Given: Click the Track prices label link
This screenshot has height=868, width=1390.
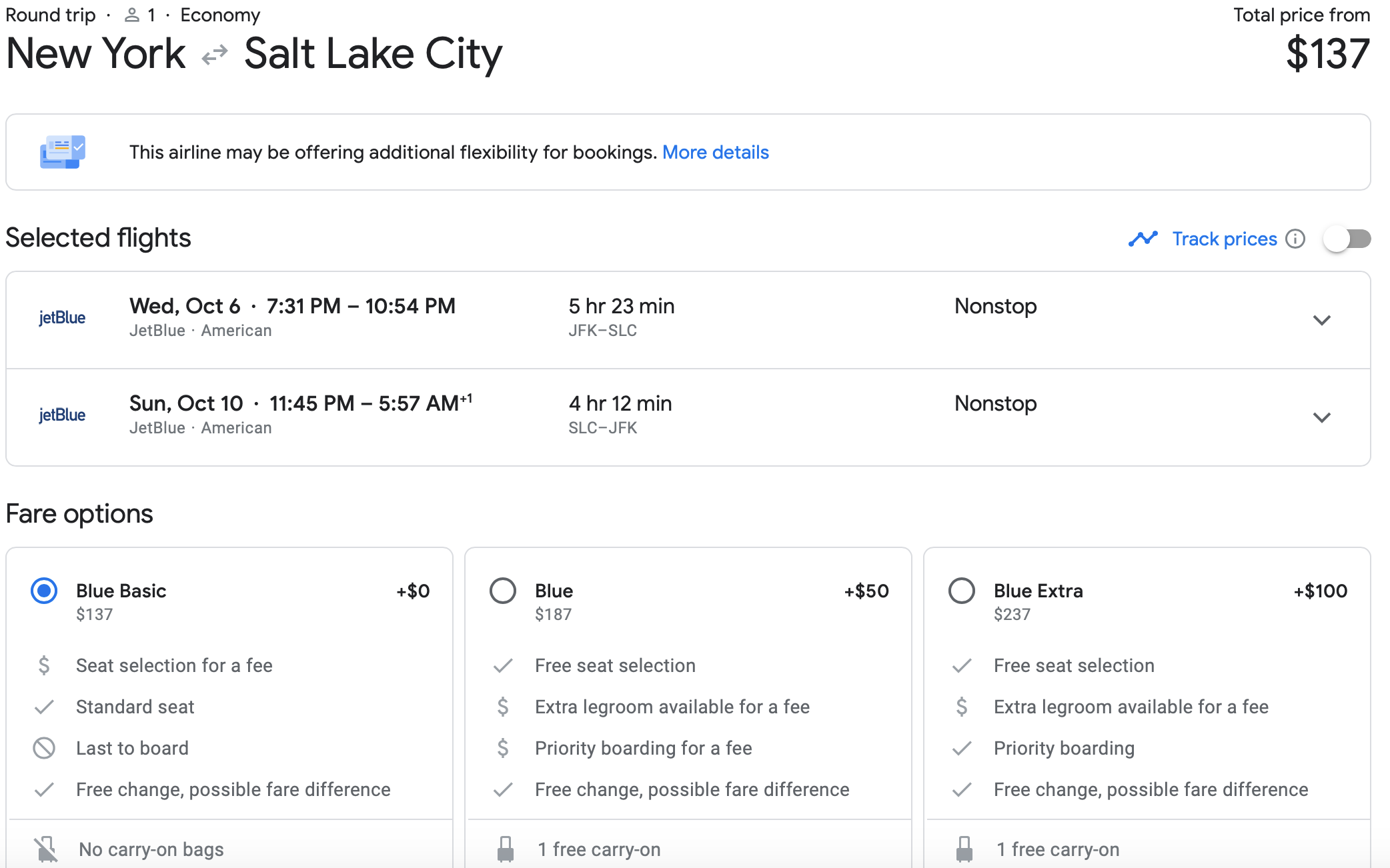Looking at the screenshot, I should 1224,239.
